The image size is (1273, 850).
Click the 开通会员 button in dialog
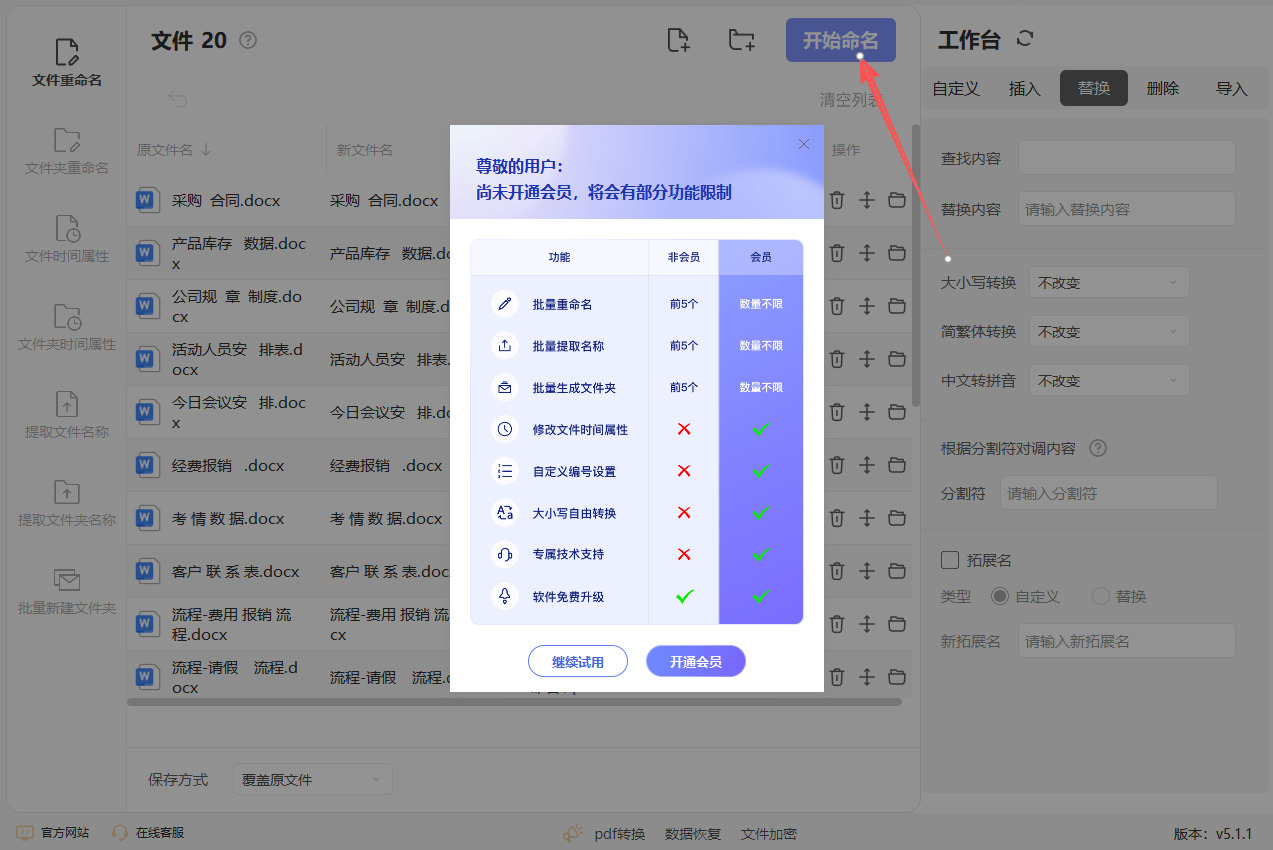(x=696, y=662)
